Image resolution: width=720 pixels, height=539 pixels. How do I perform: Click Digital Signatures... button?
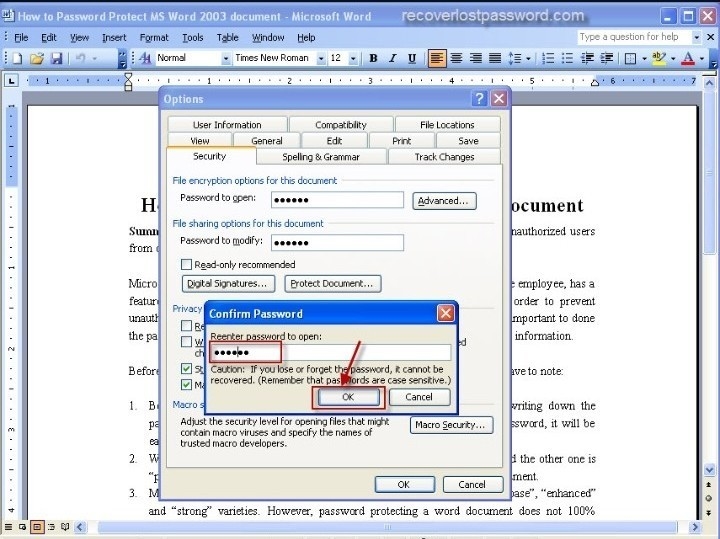coord(228,284)
